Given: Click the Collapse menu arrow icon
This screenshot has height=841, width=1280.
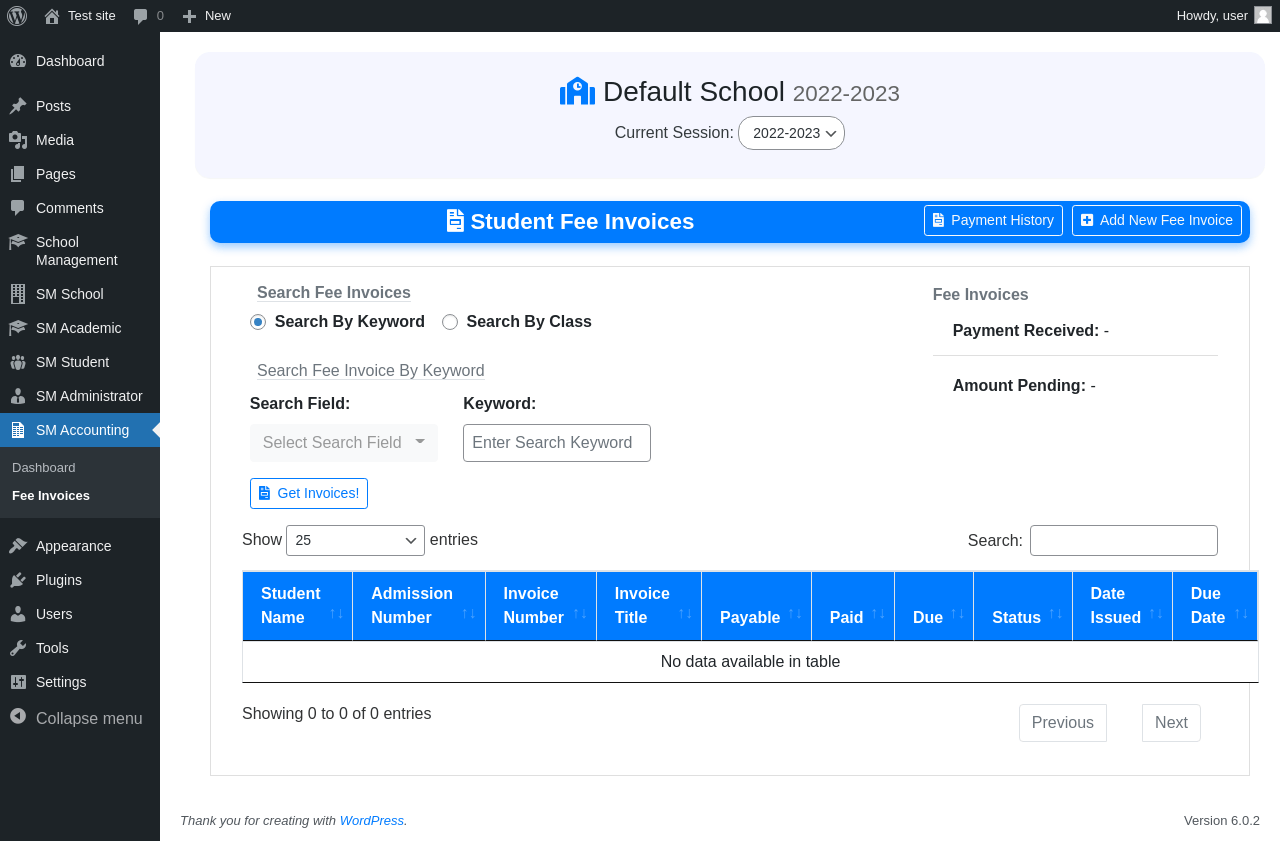Looking at the screenshot, I should point(18,717).
